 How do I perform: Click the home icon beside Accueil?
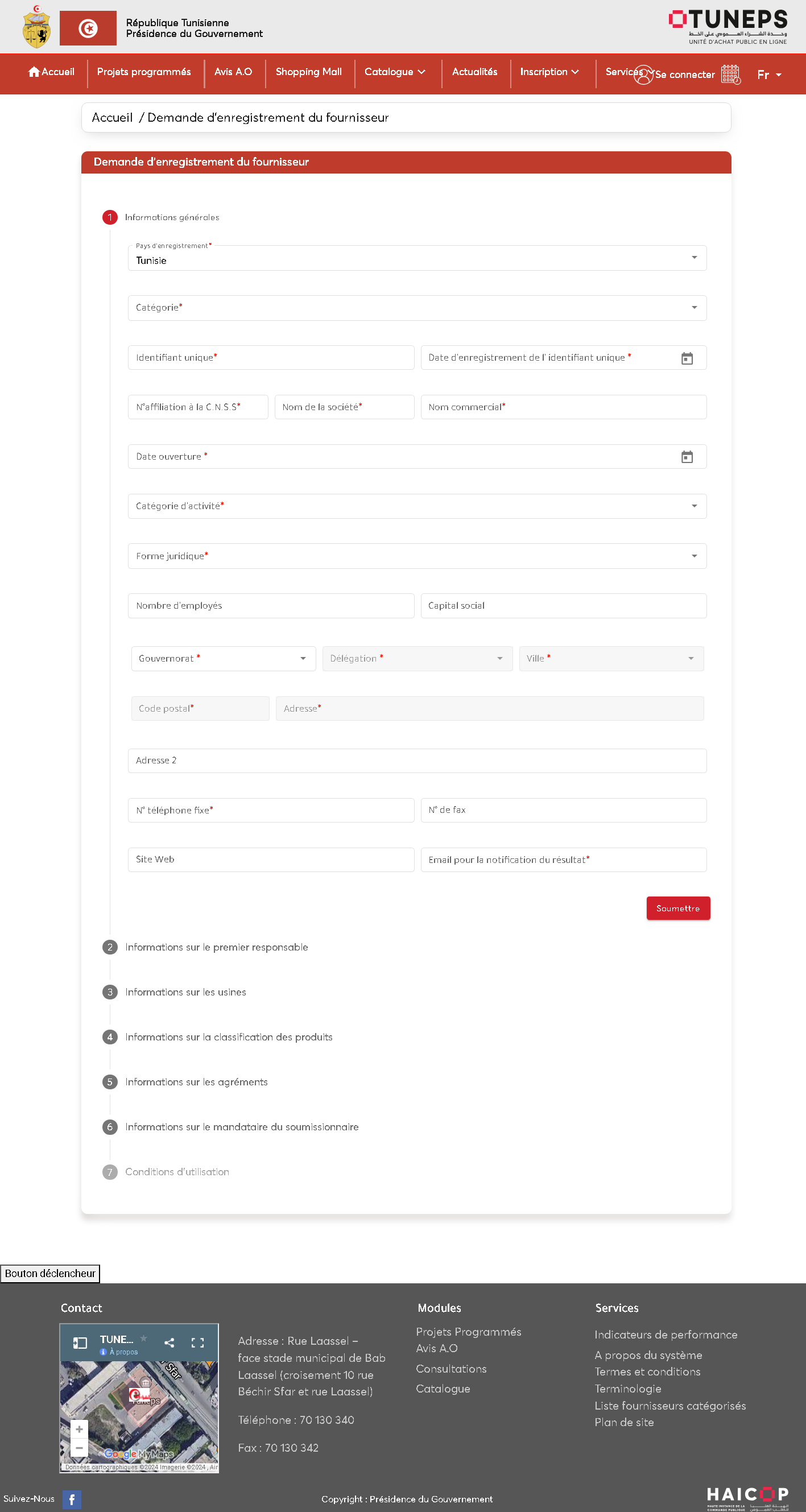click(x=34, y=72)
